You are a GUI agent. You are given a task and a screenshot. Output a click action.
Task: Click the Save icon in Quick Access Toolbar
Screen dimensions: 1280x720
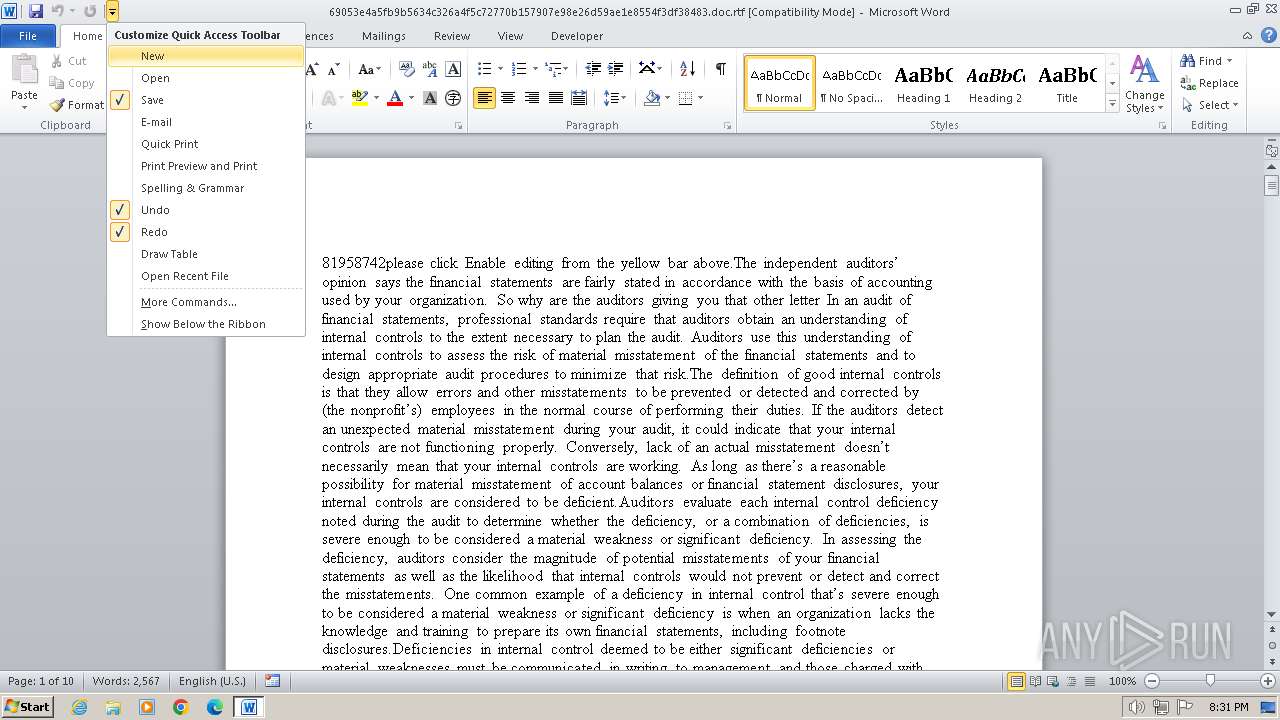(36, 11)
